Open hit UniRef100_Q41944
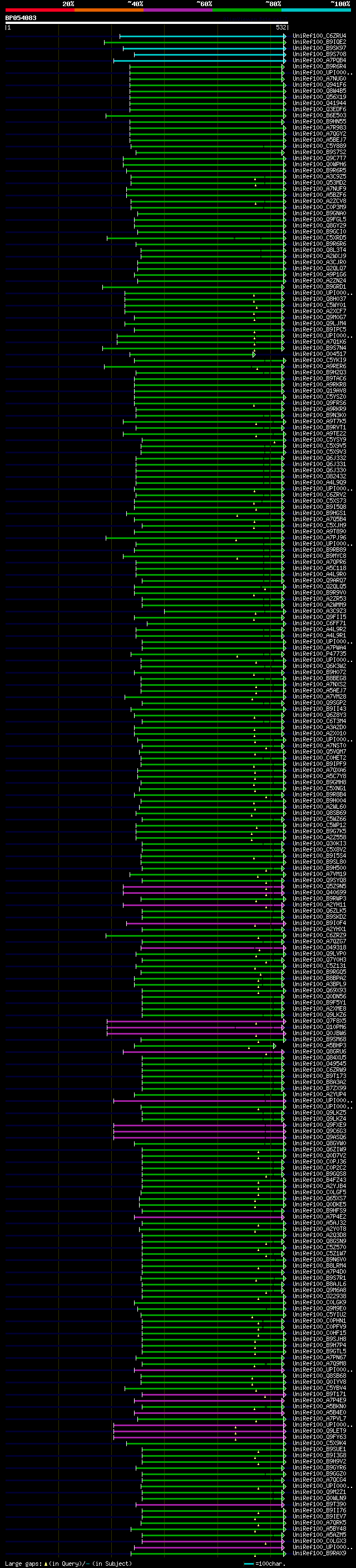 (x=319, y=103)
